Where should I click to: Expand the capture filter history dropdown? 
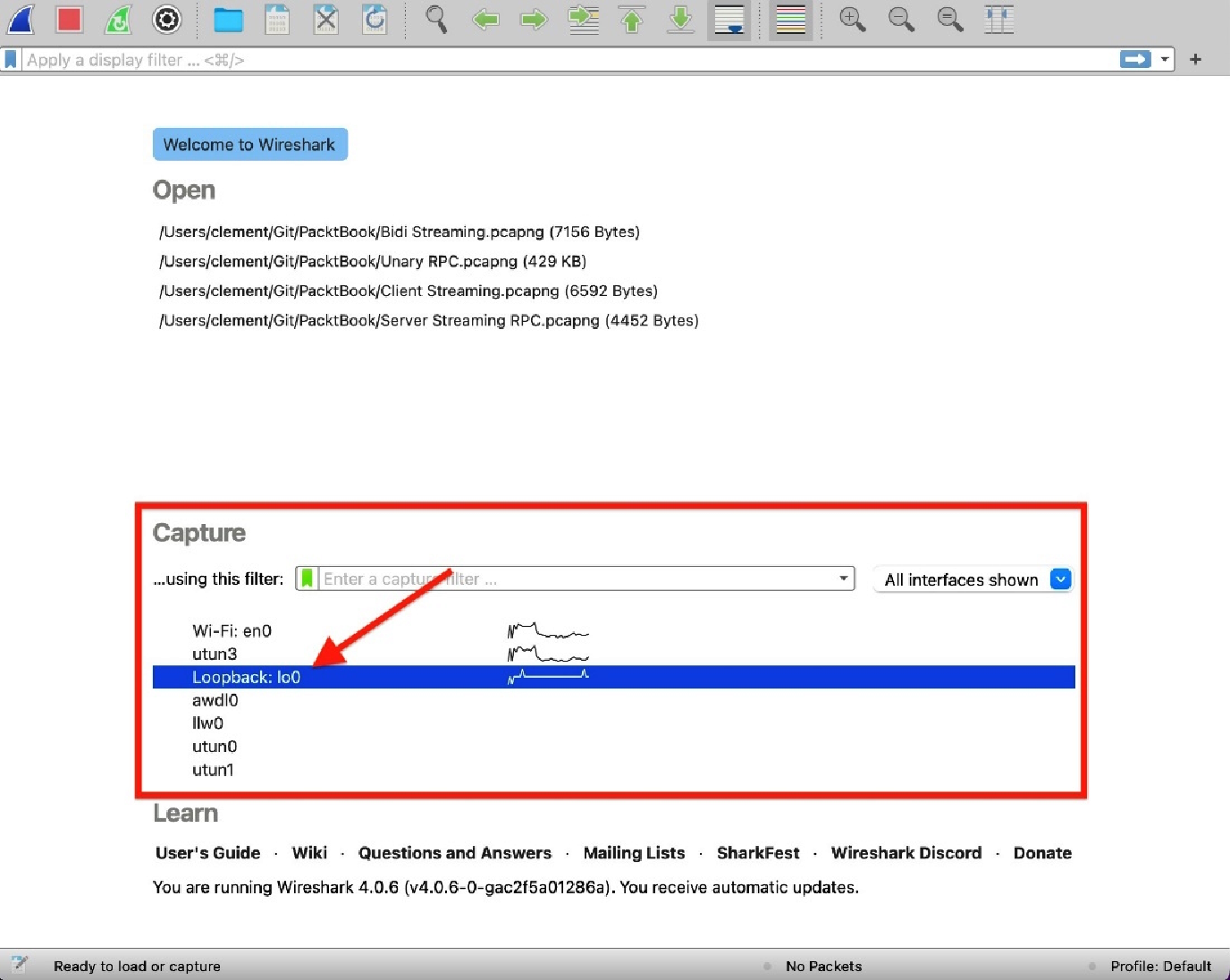843,579
